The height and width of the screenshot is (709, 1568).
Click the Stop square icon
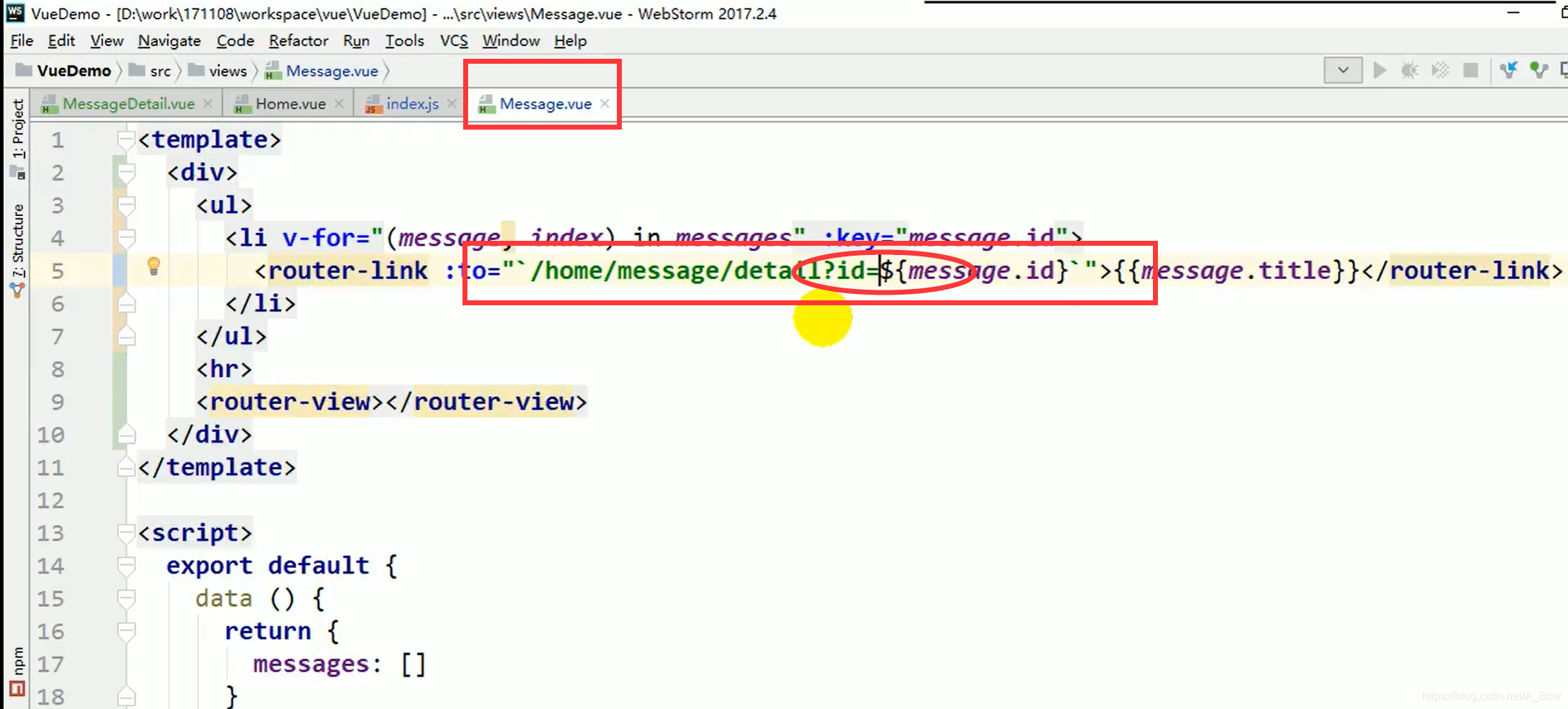pos(1471,70)
